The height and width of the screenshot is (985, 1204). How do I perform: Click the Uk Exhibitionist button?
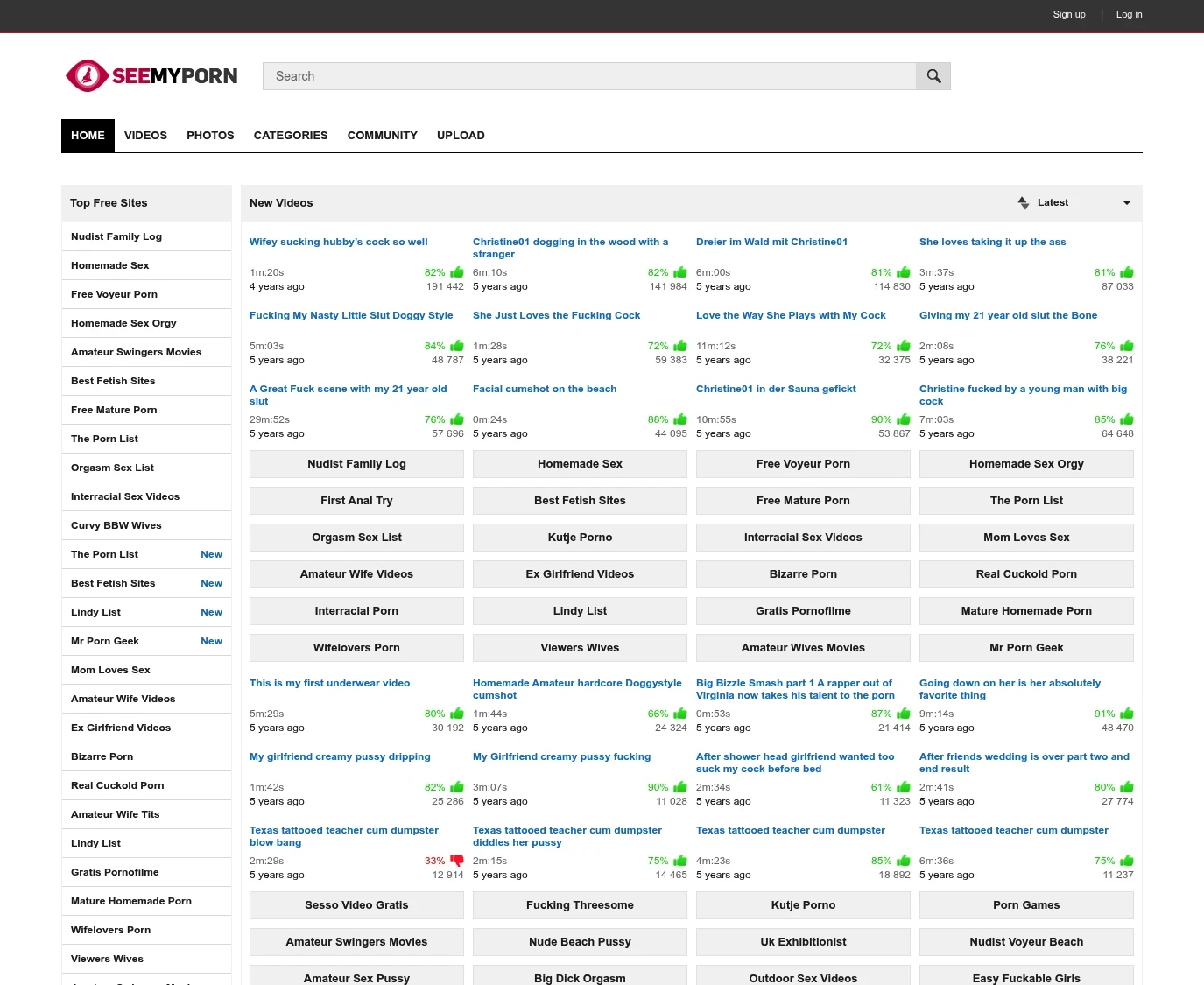[x=803, y=942]
